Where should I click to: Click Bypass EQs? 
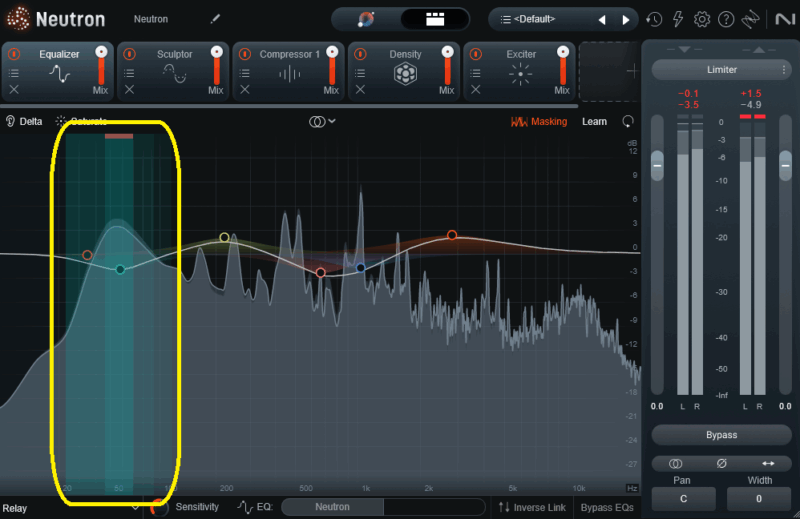pos(607,507)
